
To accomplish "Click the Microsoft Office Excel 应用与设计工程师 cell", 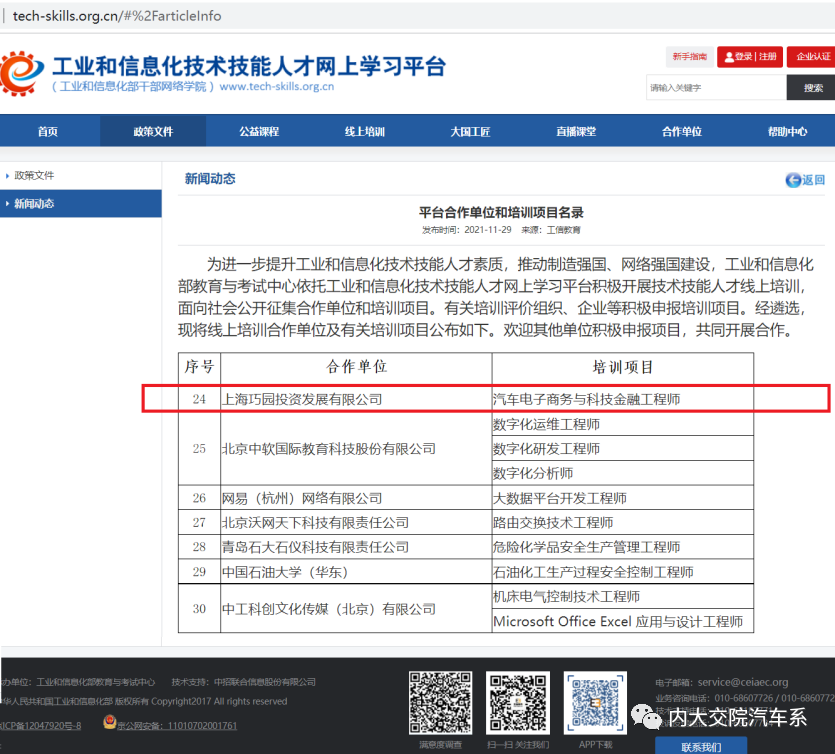I will point(623,621).
